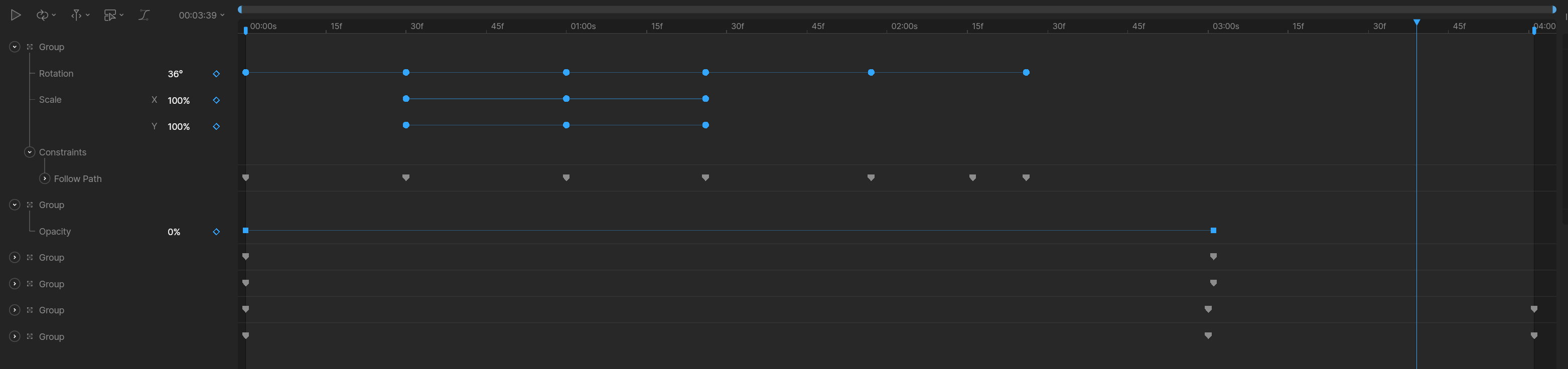Click the Group icon above Rotation

[29, 47]
